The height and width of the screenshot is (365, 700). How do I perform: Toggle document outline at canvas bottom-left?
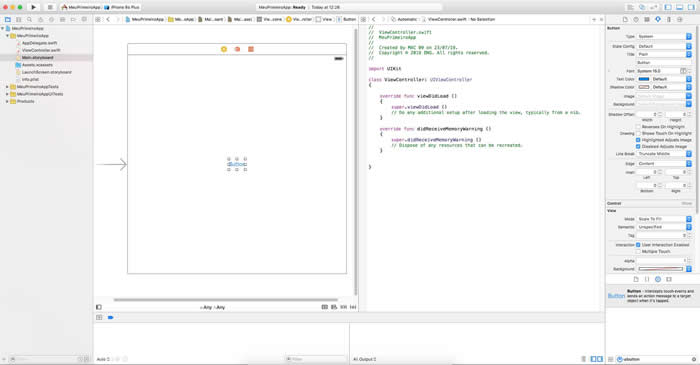point(99,307)
